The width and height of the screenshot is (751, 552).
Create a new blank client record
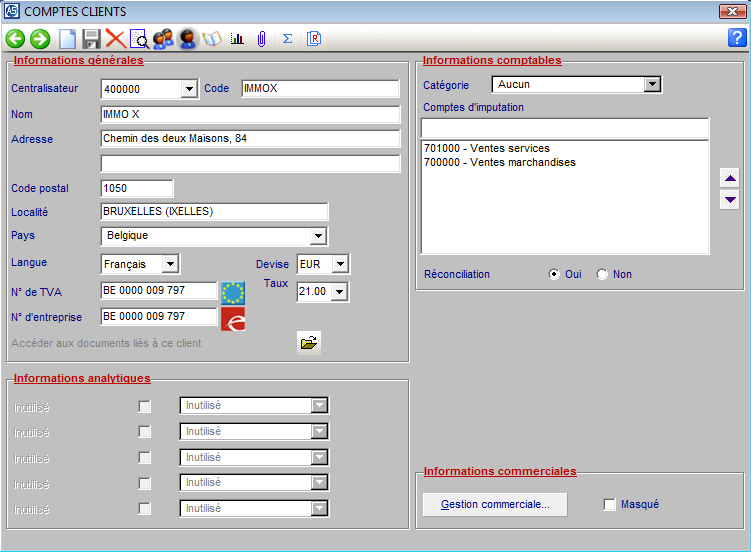point(67,39)
